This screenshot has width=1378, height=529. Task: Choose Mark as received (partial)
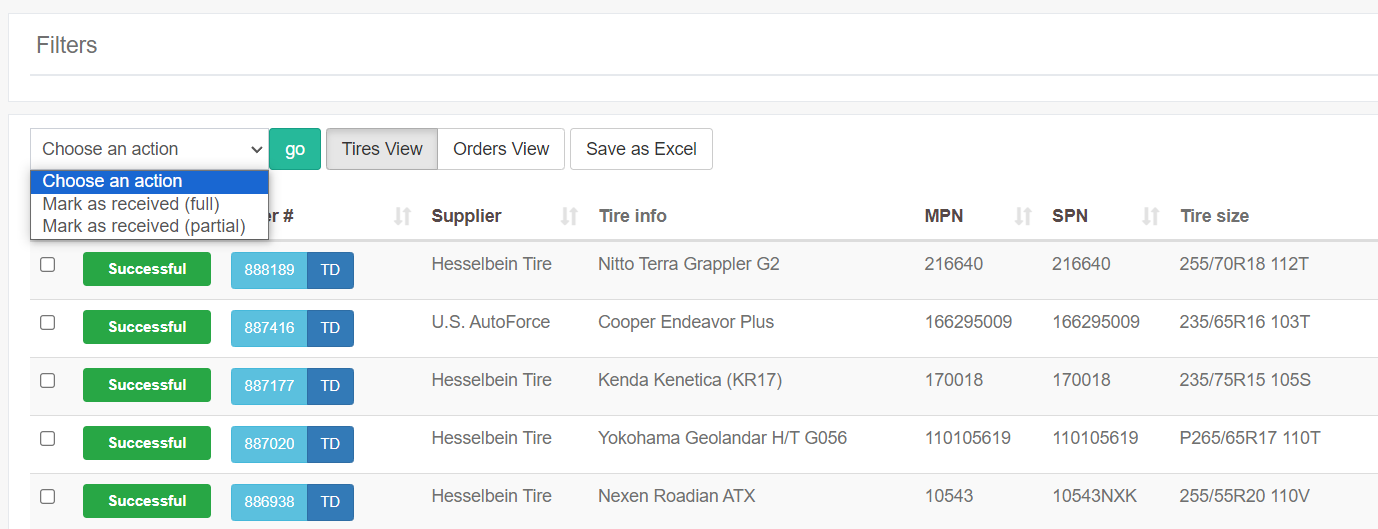click(x=150, y=226)
